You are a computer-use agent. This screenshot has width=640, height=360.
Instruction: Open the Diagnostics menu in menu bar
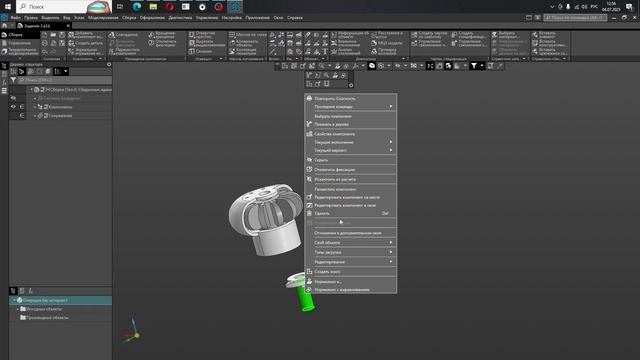(180, 18)
